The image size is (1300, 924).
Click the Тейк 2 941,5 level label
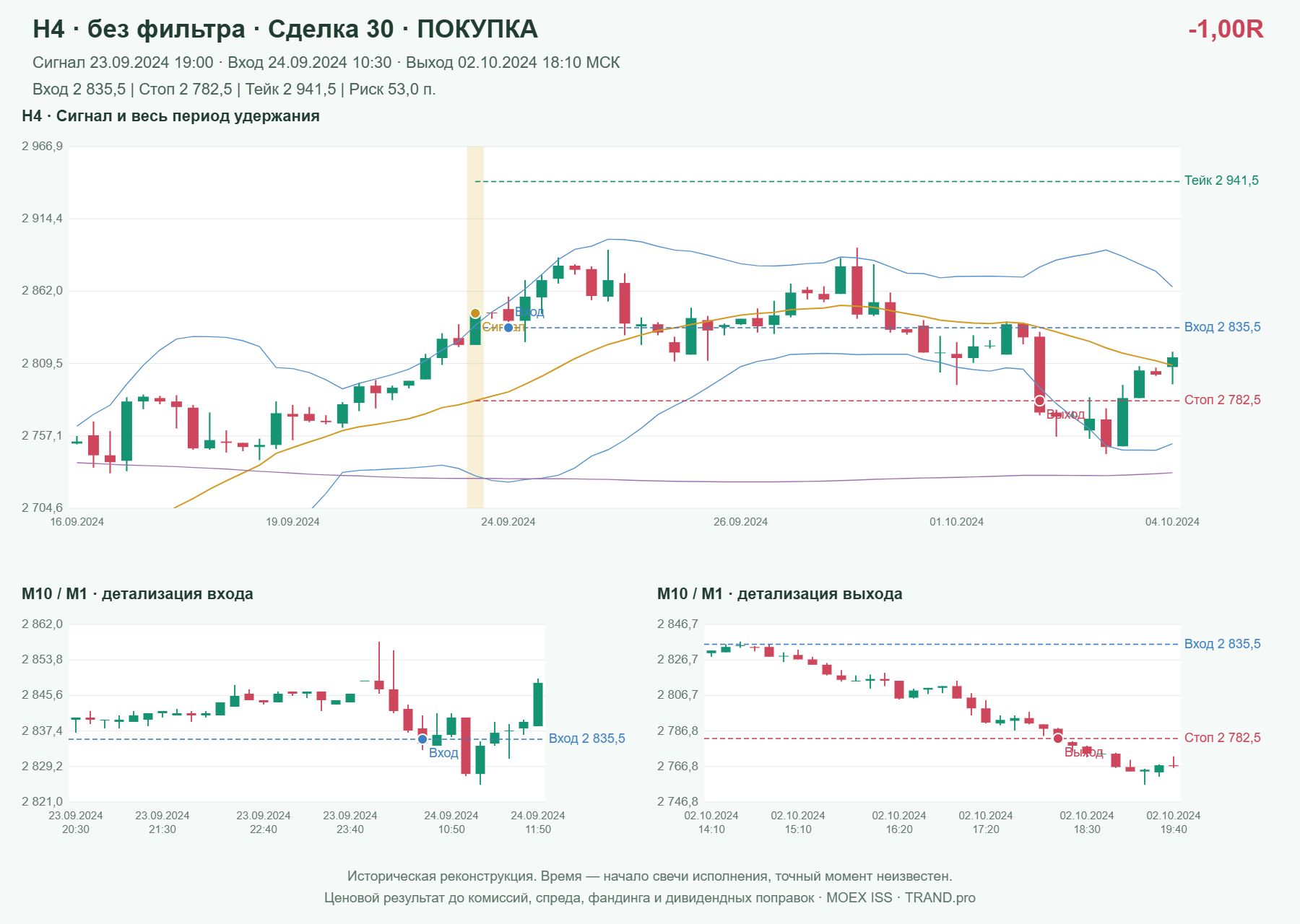[x=1221, y=180]
